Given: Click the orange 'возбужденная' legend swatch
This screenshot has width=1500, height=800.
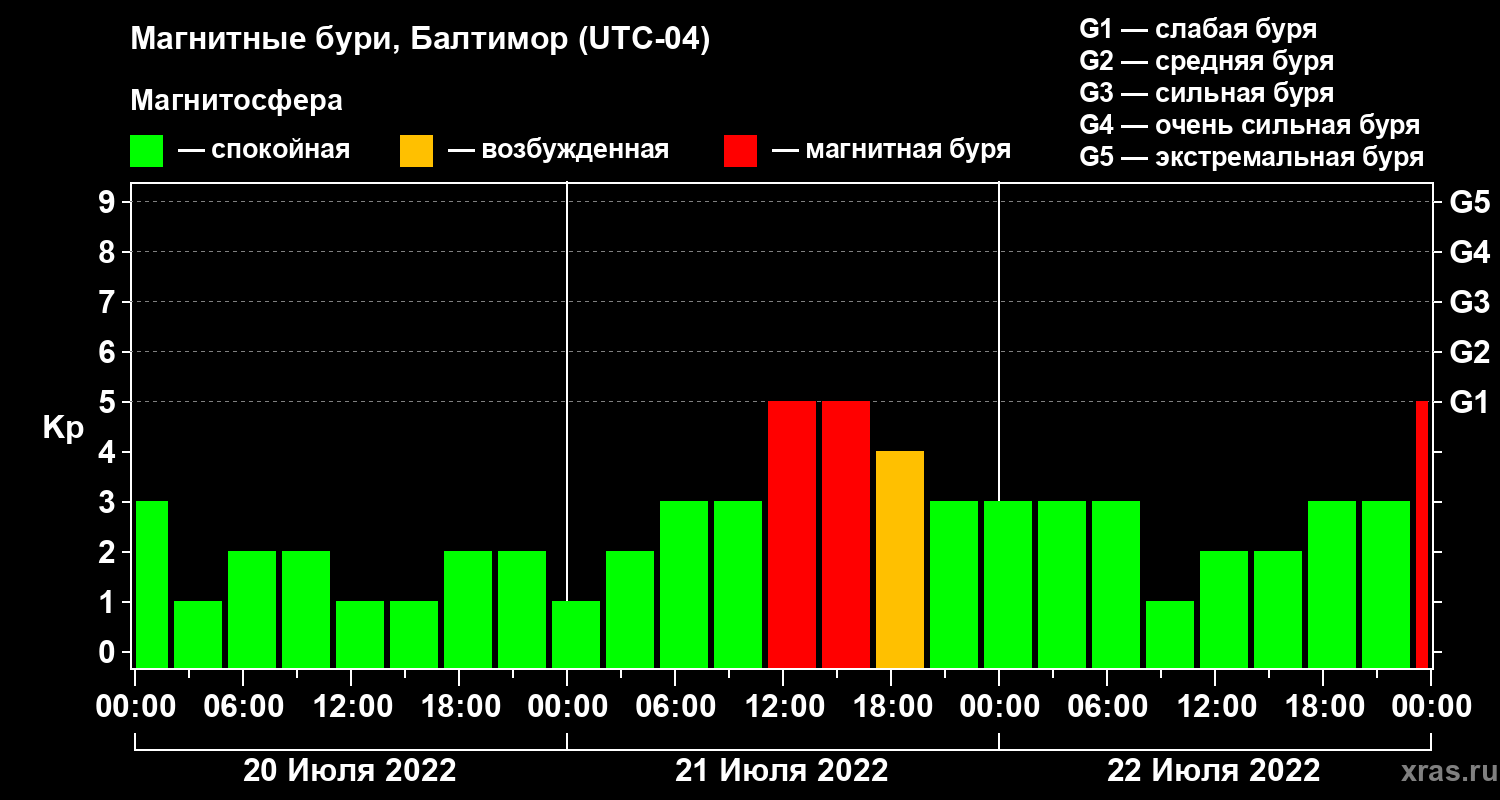Looking at the screenshot, I should (x=416, y=151).
